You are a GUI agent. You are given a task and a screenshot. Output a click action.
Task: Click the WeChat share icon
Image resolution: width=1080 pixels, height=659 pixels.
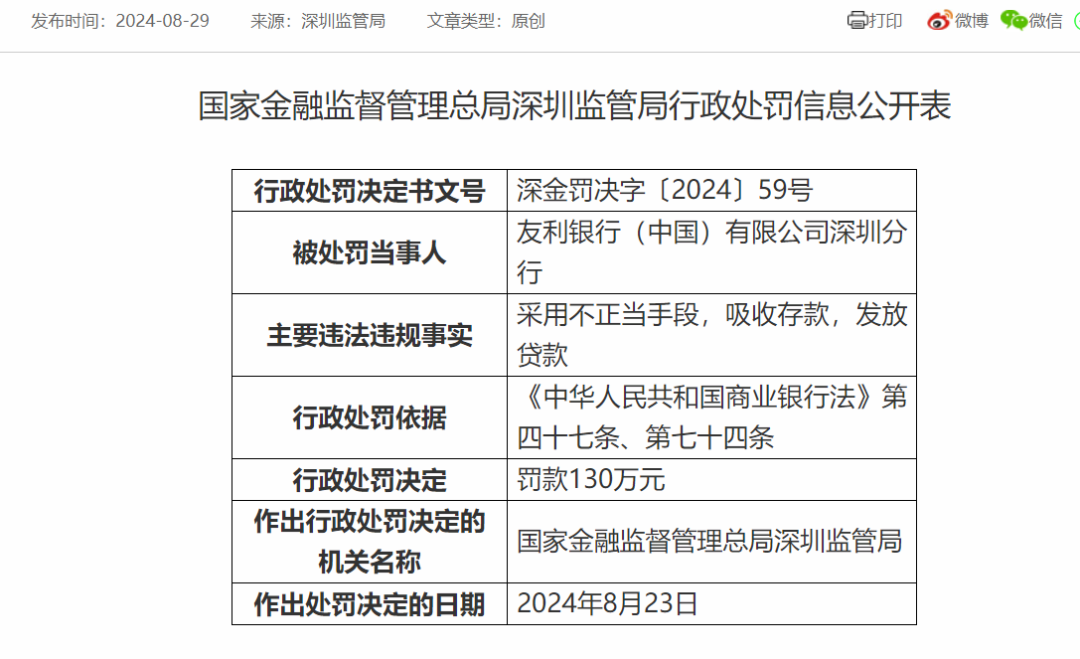click(1013, 21)
